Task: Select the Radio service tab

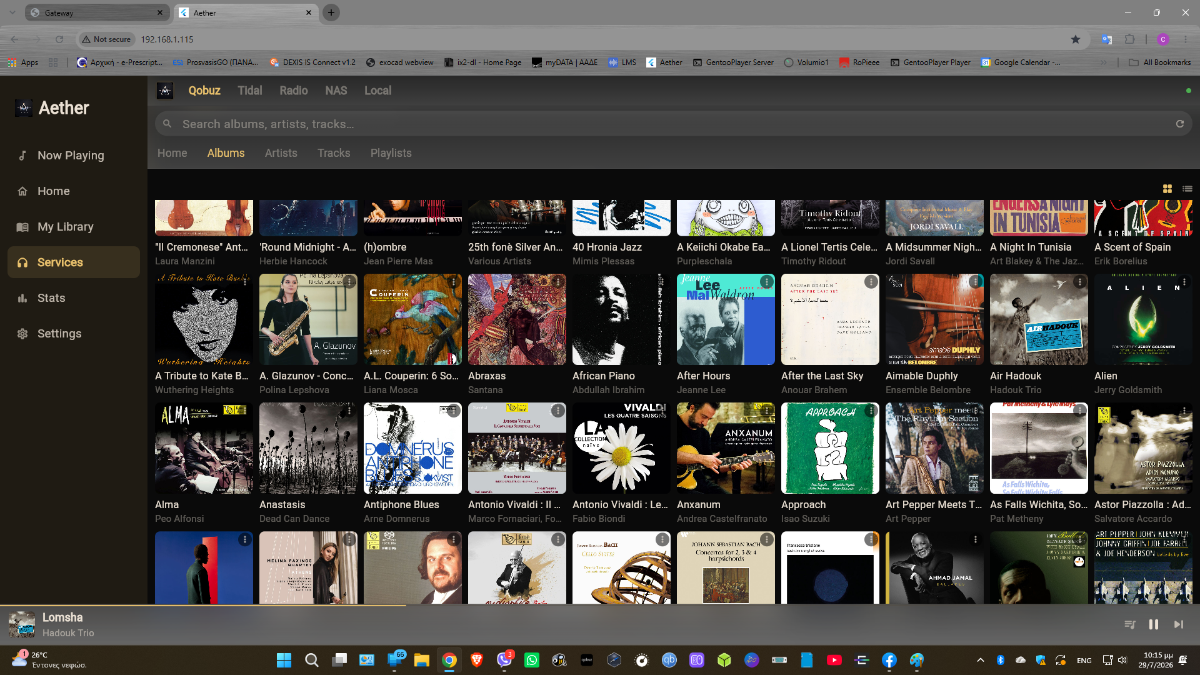Action: pos(293,90)
